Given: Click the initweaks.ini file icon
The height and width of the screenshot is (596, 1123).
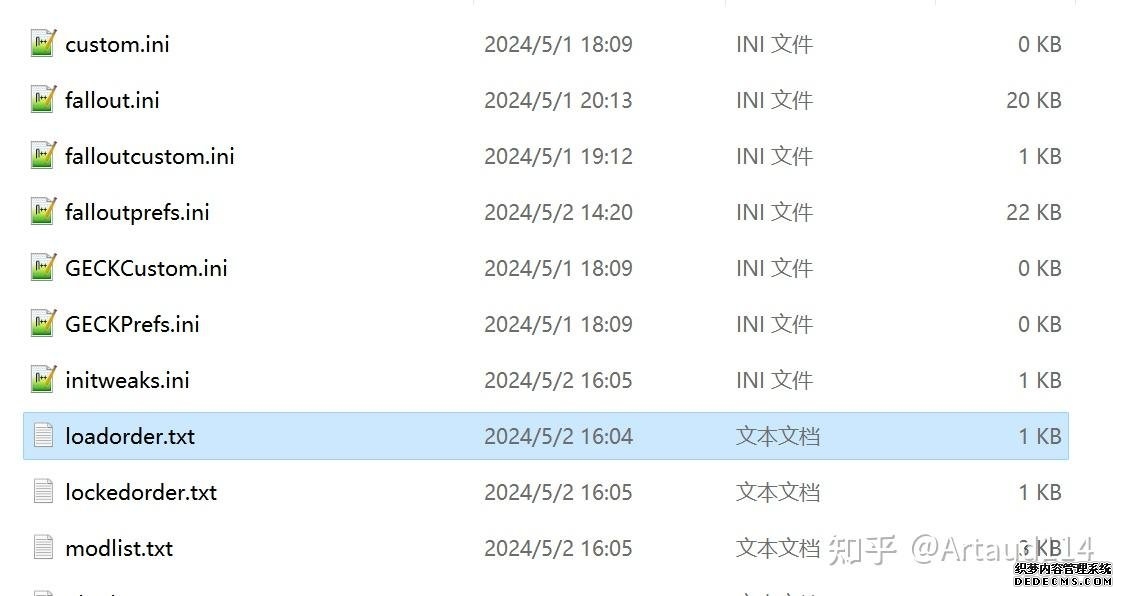Looking at the screenshot, I should pyautogui.click(x=43, y=379).
